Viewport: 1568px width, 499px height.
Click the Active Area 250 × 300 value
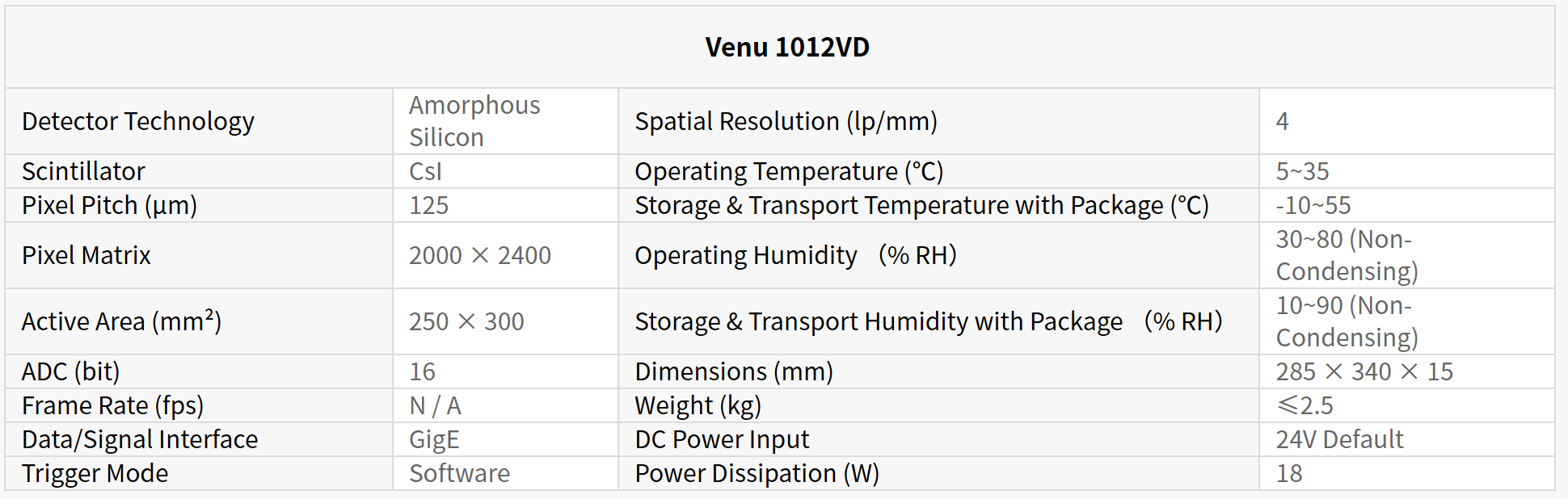[466, 322]
